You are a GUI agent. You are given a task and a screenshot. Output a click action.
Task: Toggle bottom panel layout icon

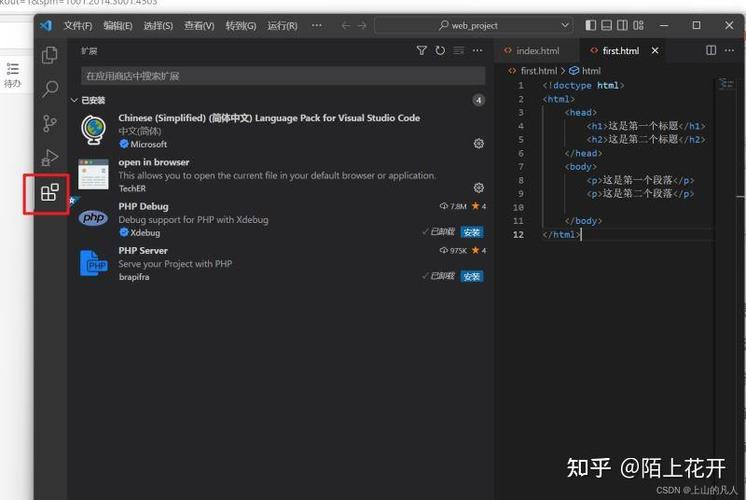pos(607,25)
